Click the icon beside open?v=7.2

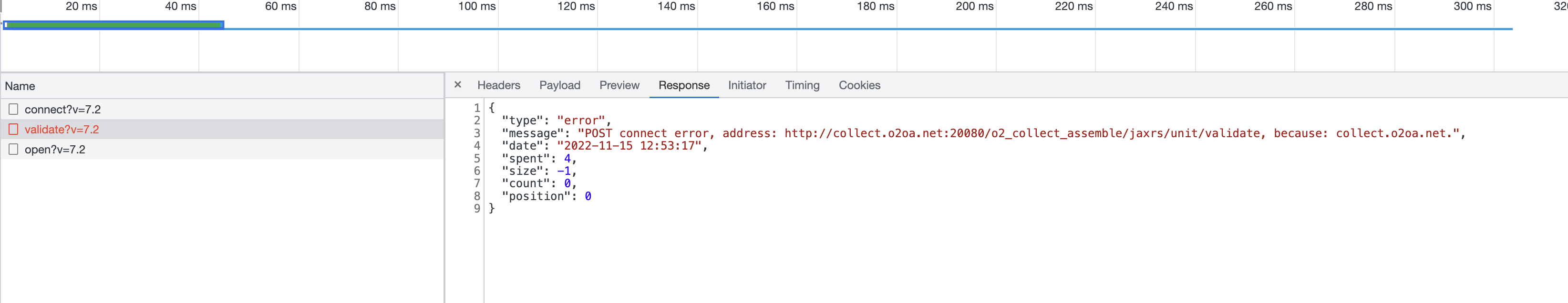click(x=13, y=150)
